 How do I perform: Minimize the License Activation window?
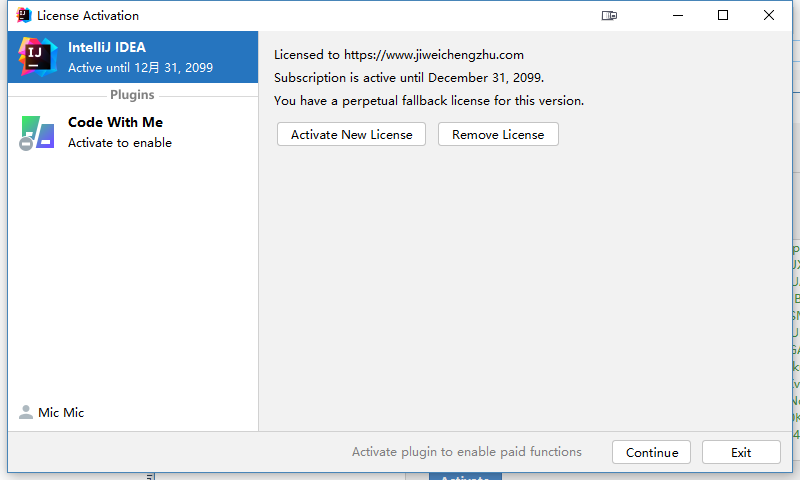pos(677,15)
